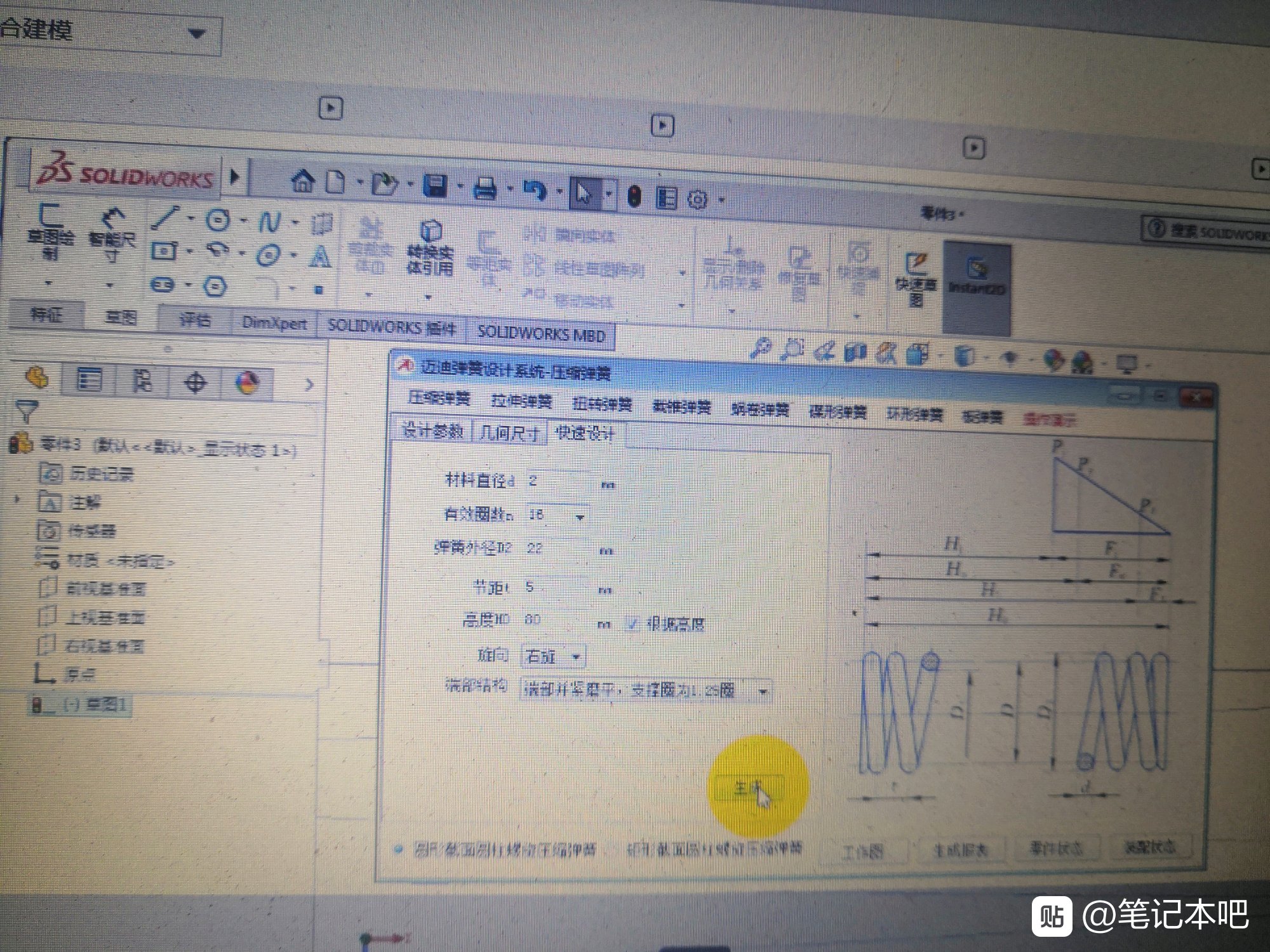Click the 工作图 button
Image resolution: width=1270 pixels, height=952 pixels.
[862, 850]
